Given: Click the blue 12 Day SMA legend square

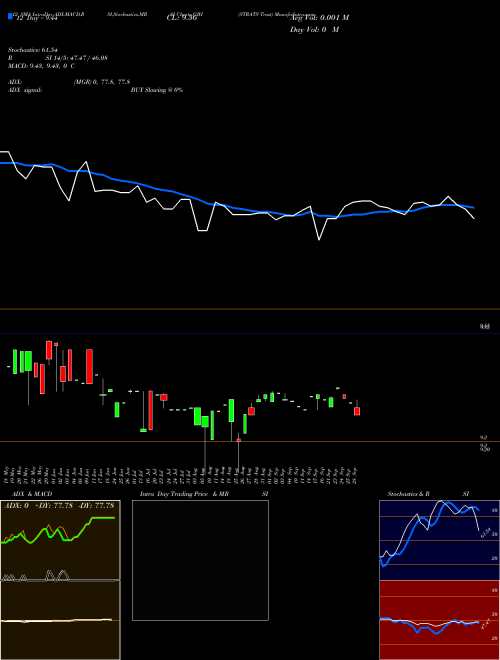Looking at the screenshot, I should 10,16.
